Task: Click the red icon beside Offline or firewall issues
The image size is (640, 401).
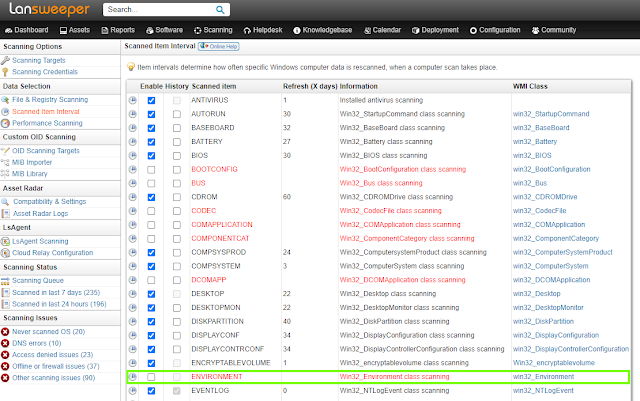Action: pos(5,366)
